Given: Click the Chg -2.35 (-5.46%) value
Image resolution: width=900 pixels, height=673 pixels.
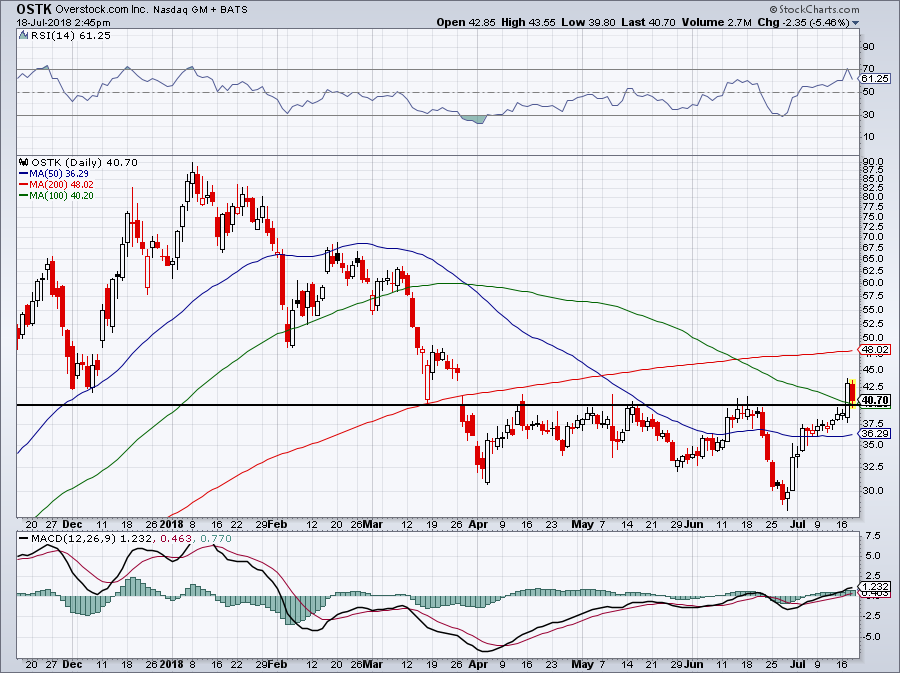Looking at the screenshot, I should pyautogui.click(x=804, y=22).
